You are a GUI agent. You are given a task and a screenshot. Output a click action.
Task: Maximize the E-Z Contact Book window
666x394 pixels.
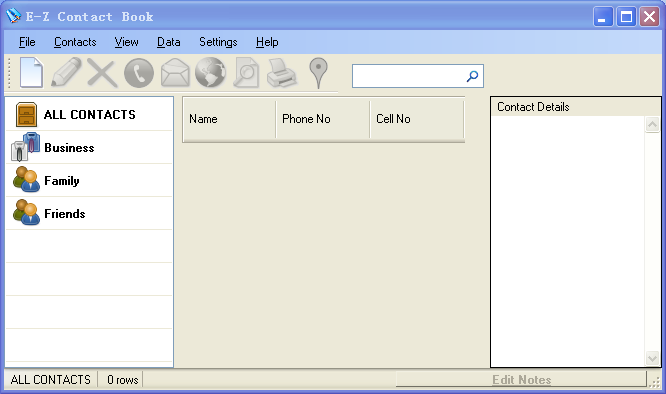tap(626, 17)
